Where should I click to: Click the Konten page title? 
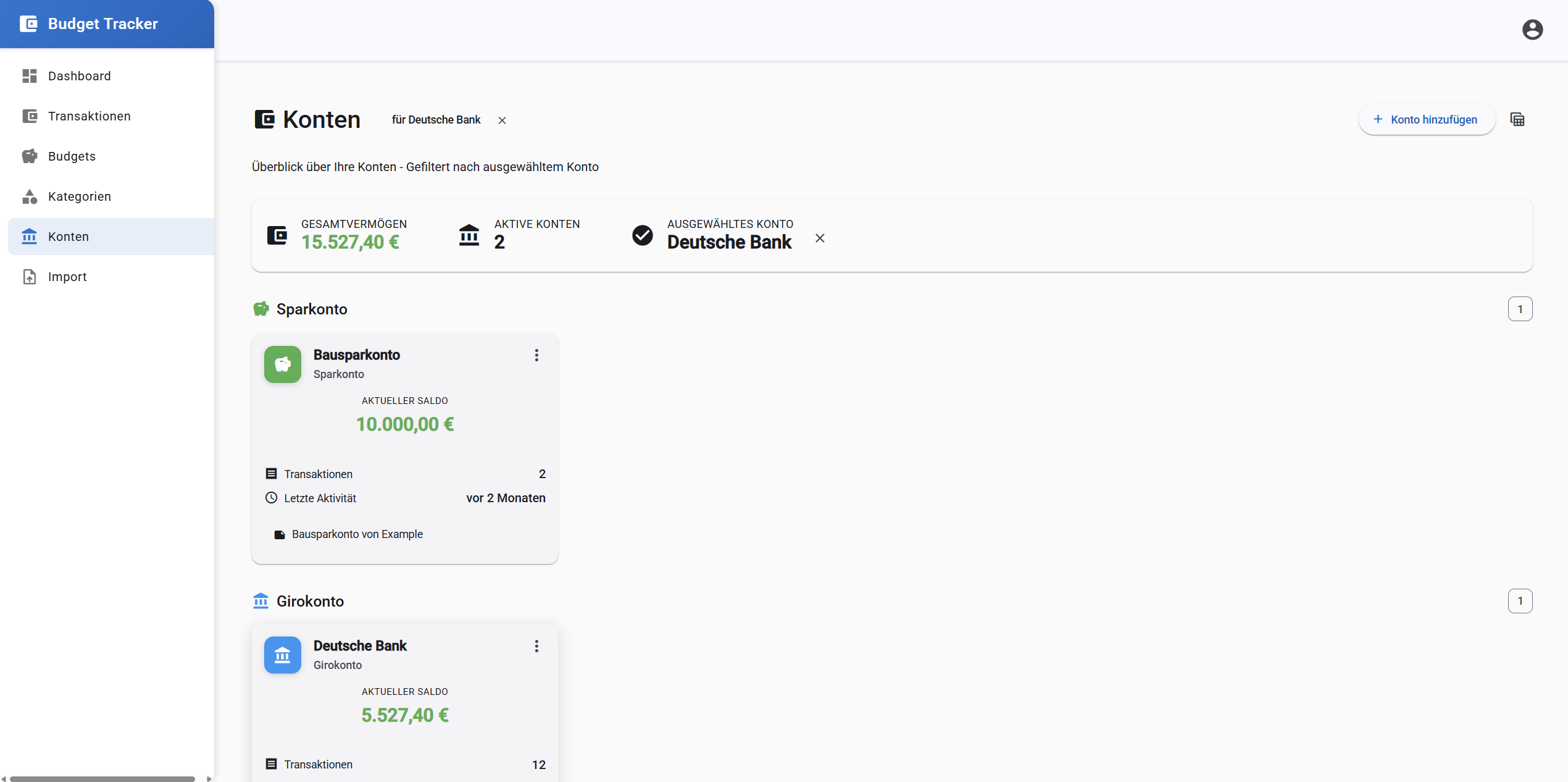click(x=322, y=120)
